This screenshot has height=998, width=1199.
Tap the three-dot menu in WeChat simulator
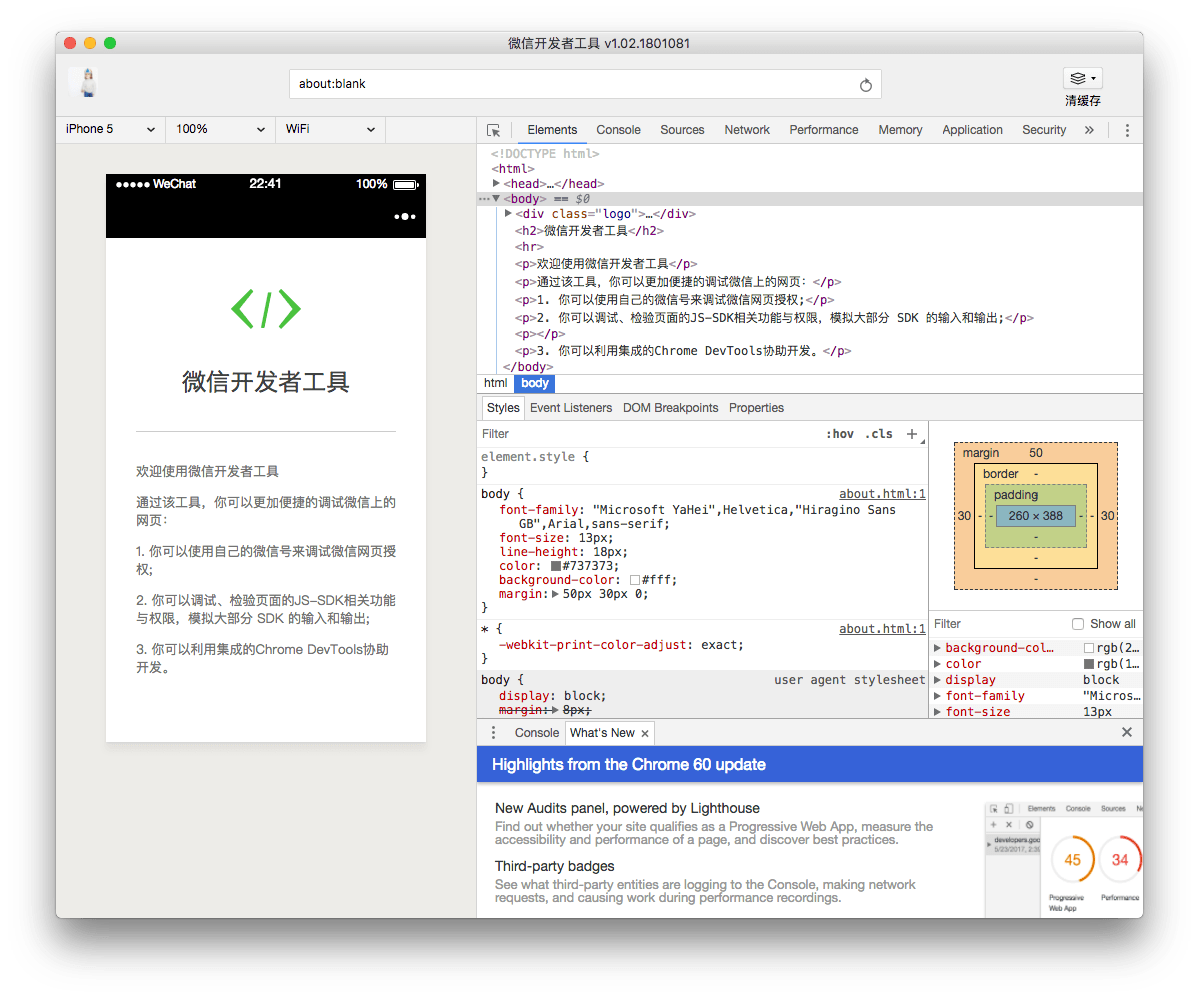[405, 216]
